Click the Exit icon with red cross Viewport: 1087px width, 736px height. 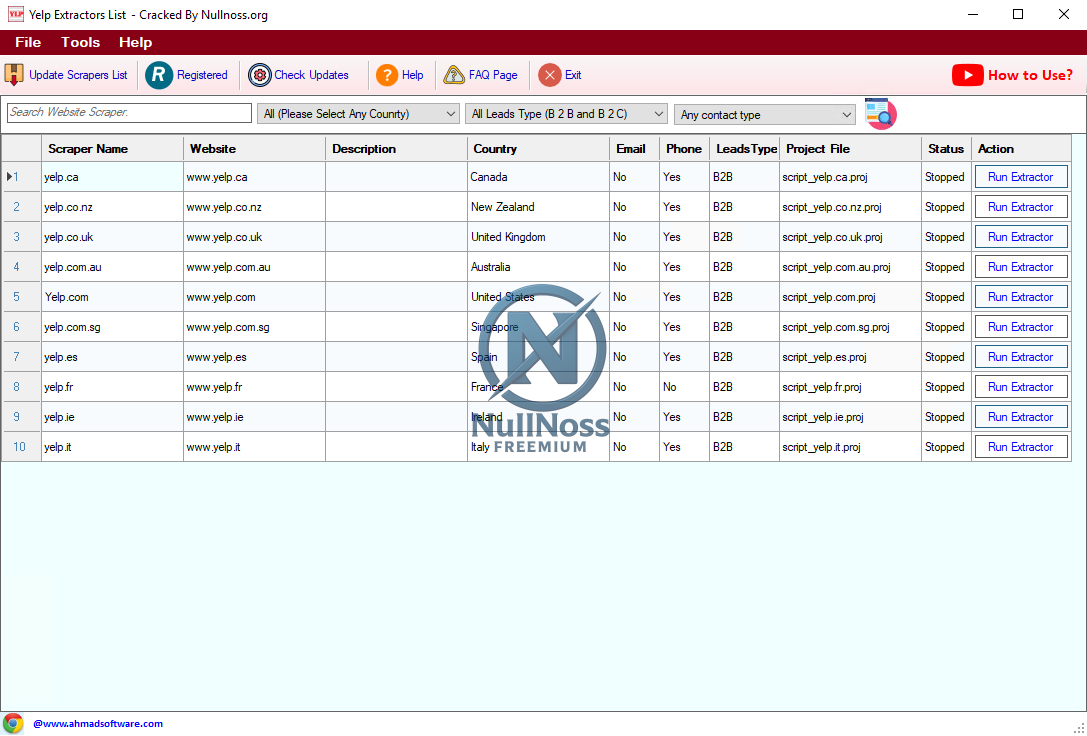(549, 75)
